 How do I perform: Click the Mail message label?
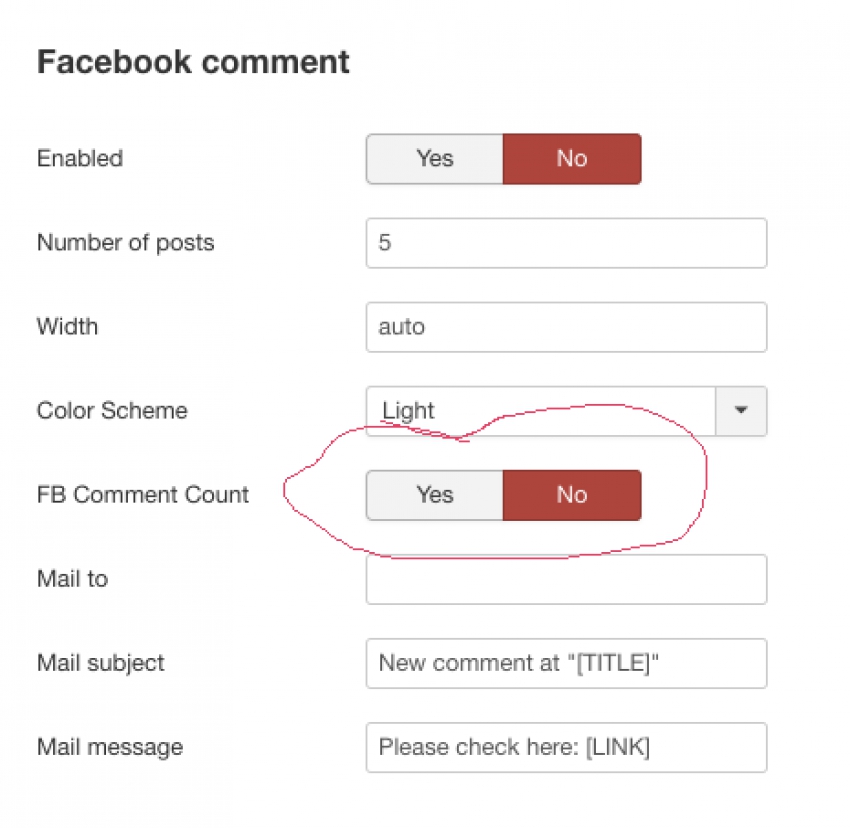point(110,747)
